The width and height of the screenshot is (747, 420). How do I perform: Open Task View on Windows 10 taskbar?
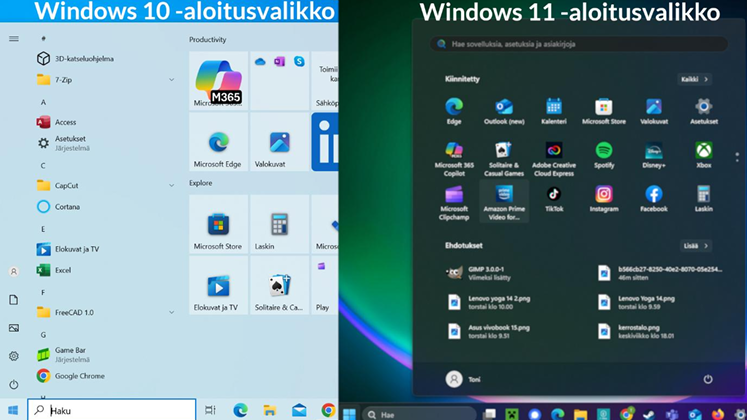click(210, 410)
